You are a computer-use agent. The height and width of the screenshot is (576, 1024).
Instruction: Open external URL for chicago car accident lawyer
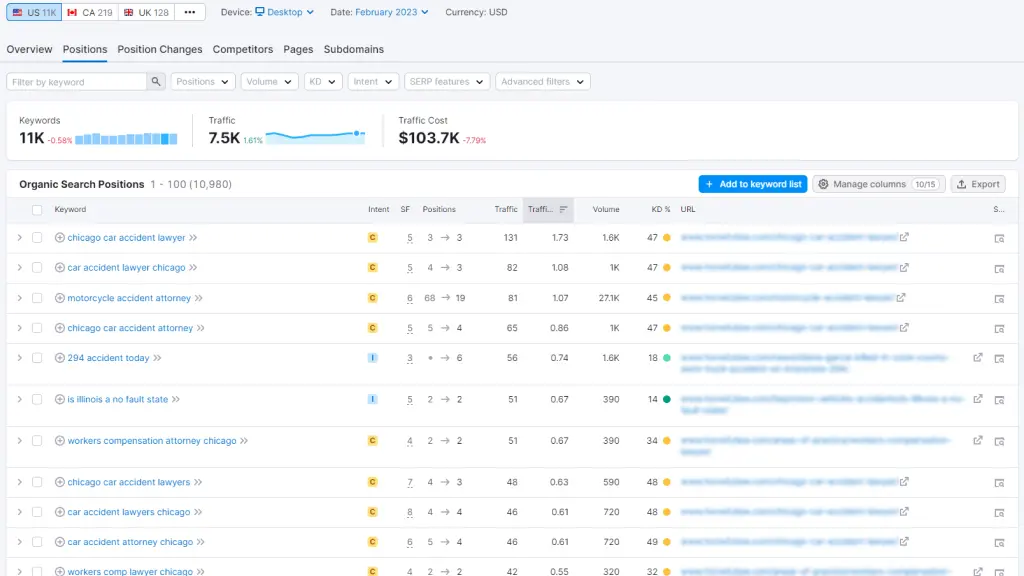[904, 237]
